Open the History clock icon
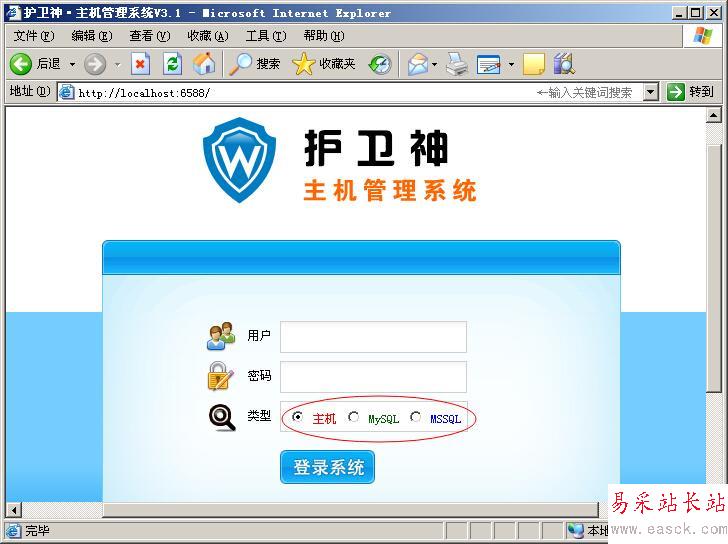728x544 pixels. tap(380, 64)
